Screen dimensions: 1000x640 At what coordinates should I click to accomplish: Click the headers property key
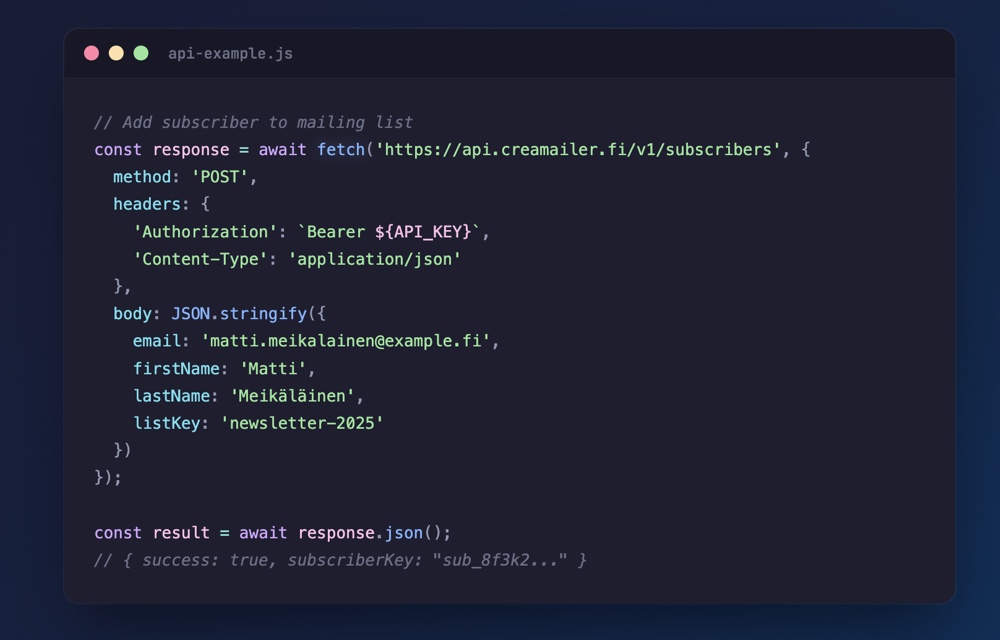click(x=147, y=204)
